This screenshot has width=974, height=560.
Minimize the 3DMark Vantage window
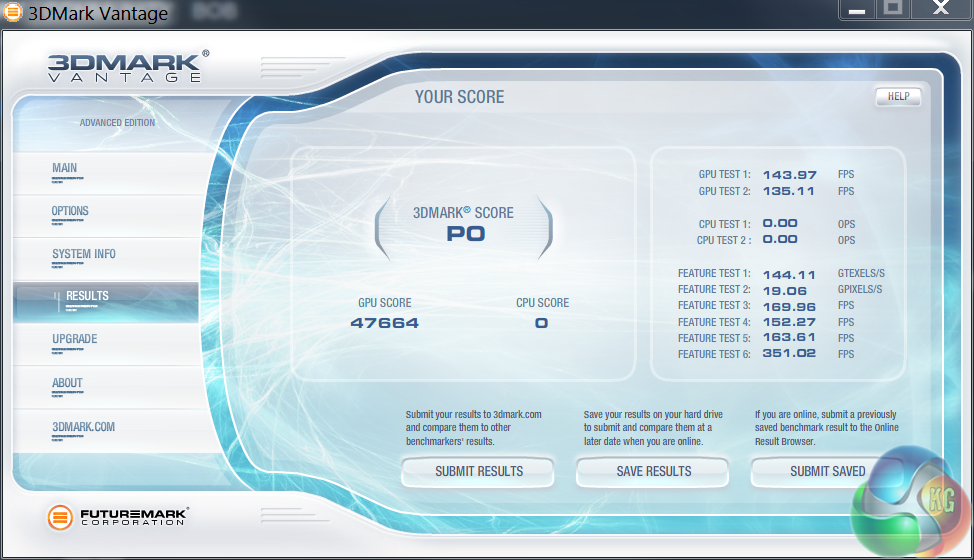[x=857, y=9]
